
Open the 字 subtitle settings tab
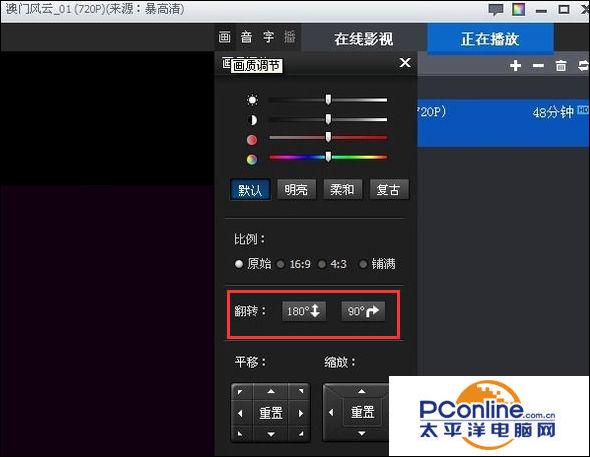268,37
